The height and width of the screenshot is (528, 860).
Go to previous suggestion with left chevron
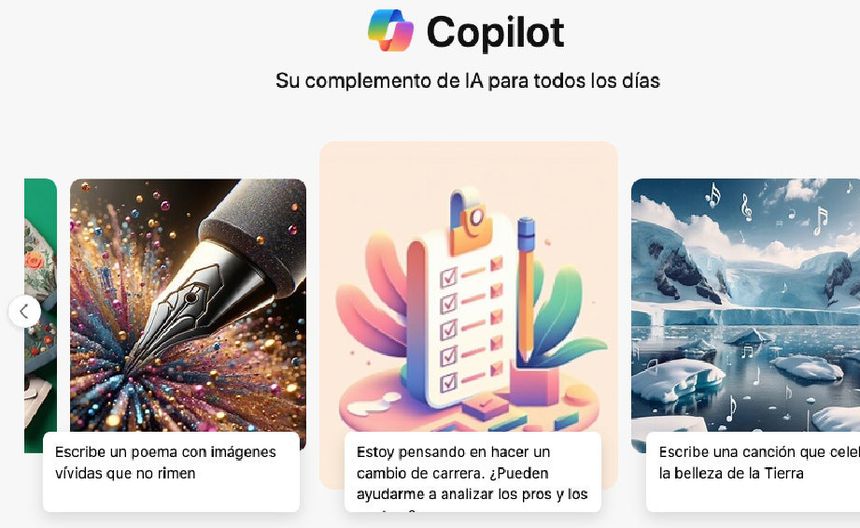25,311
